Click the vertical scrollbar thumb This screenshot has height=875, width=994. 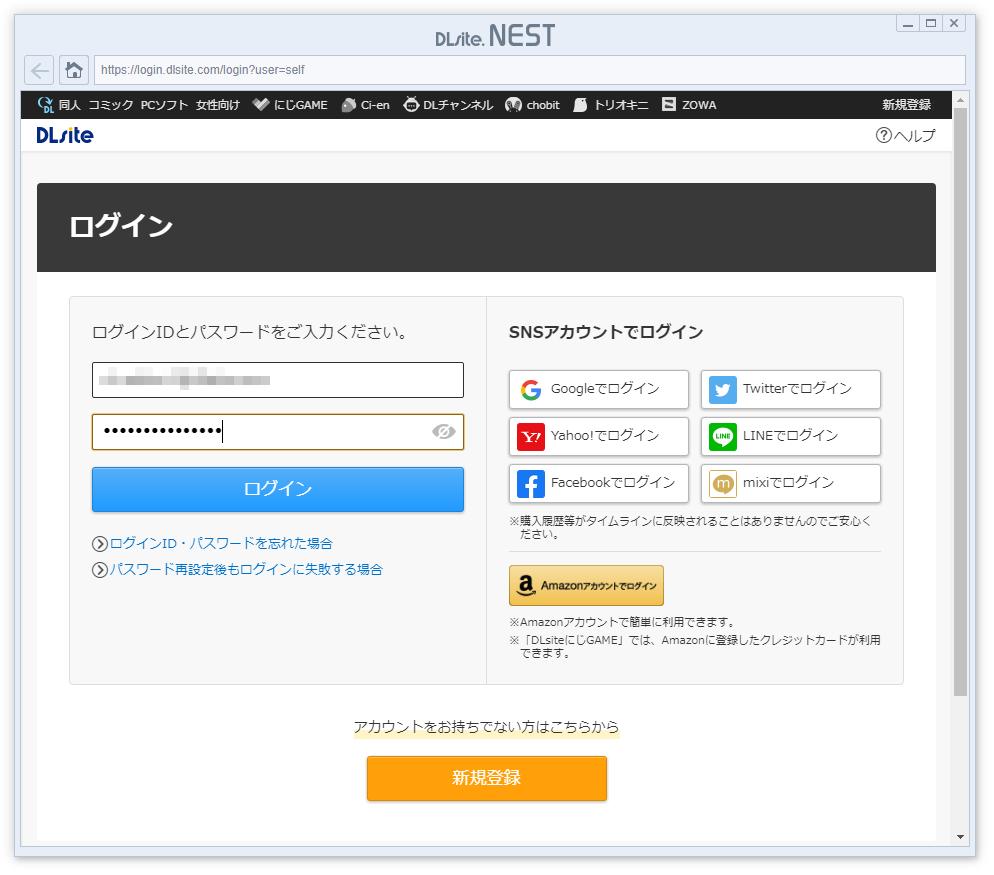tap(960, 402)
